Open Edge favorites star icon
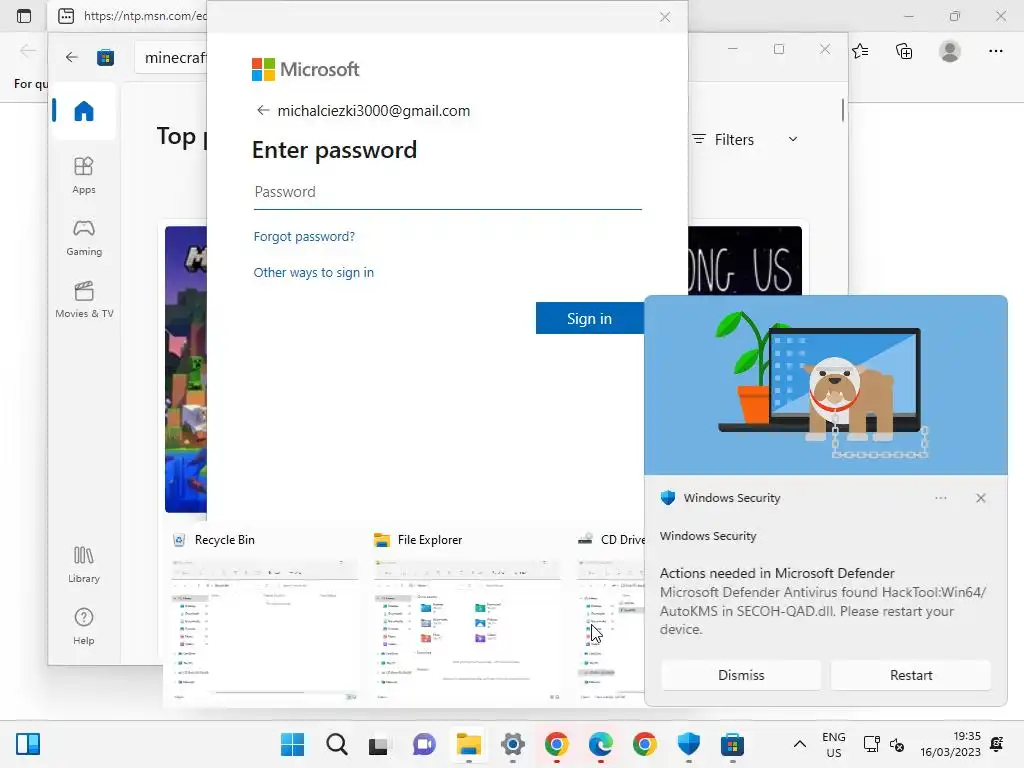Image resolution: width=1024 pixels, height=768 pixels. [x=860, y=51]
